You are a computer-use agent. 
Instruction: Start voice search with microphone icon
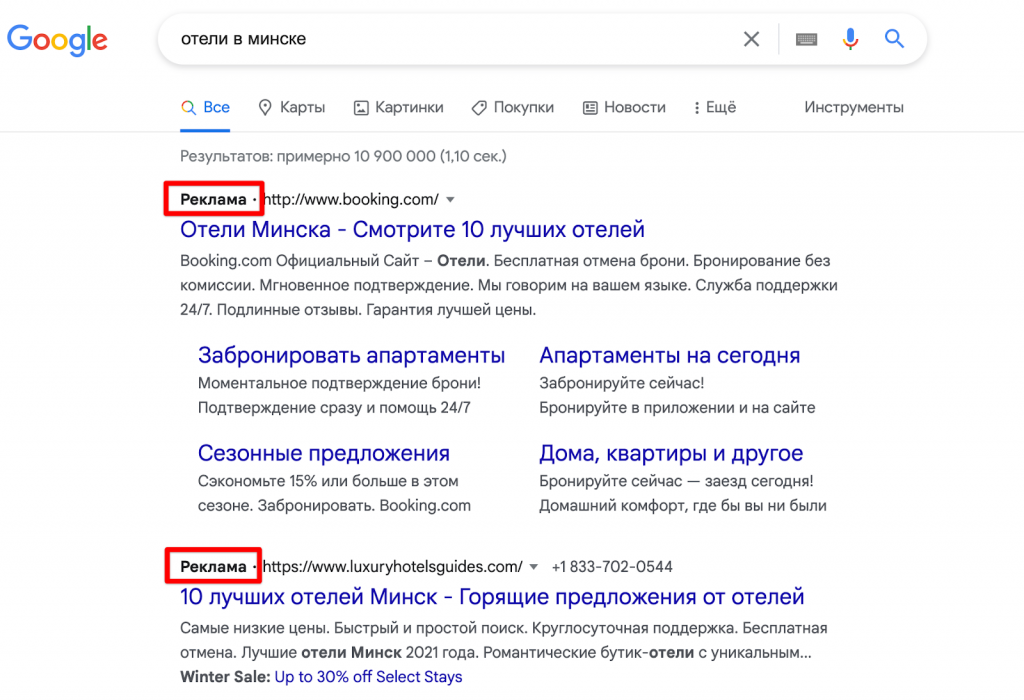pyautogui.click(x=850, y=40)
